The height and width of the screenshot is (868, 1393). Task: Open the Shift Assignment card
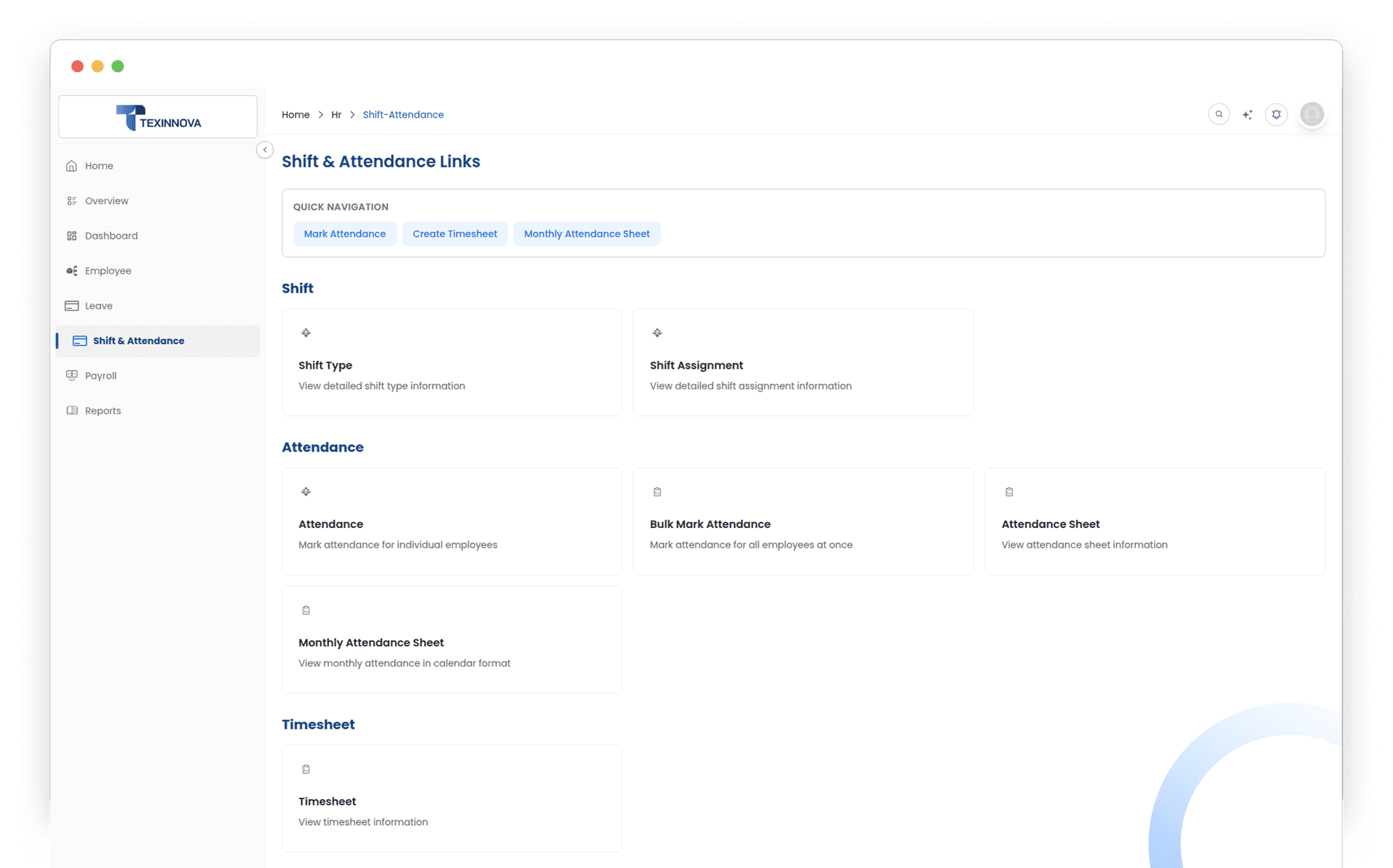[803, 363]
